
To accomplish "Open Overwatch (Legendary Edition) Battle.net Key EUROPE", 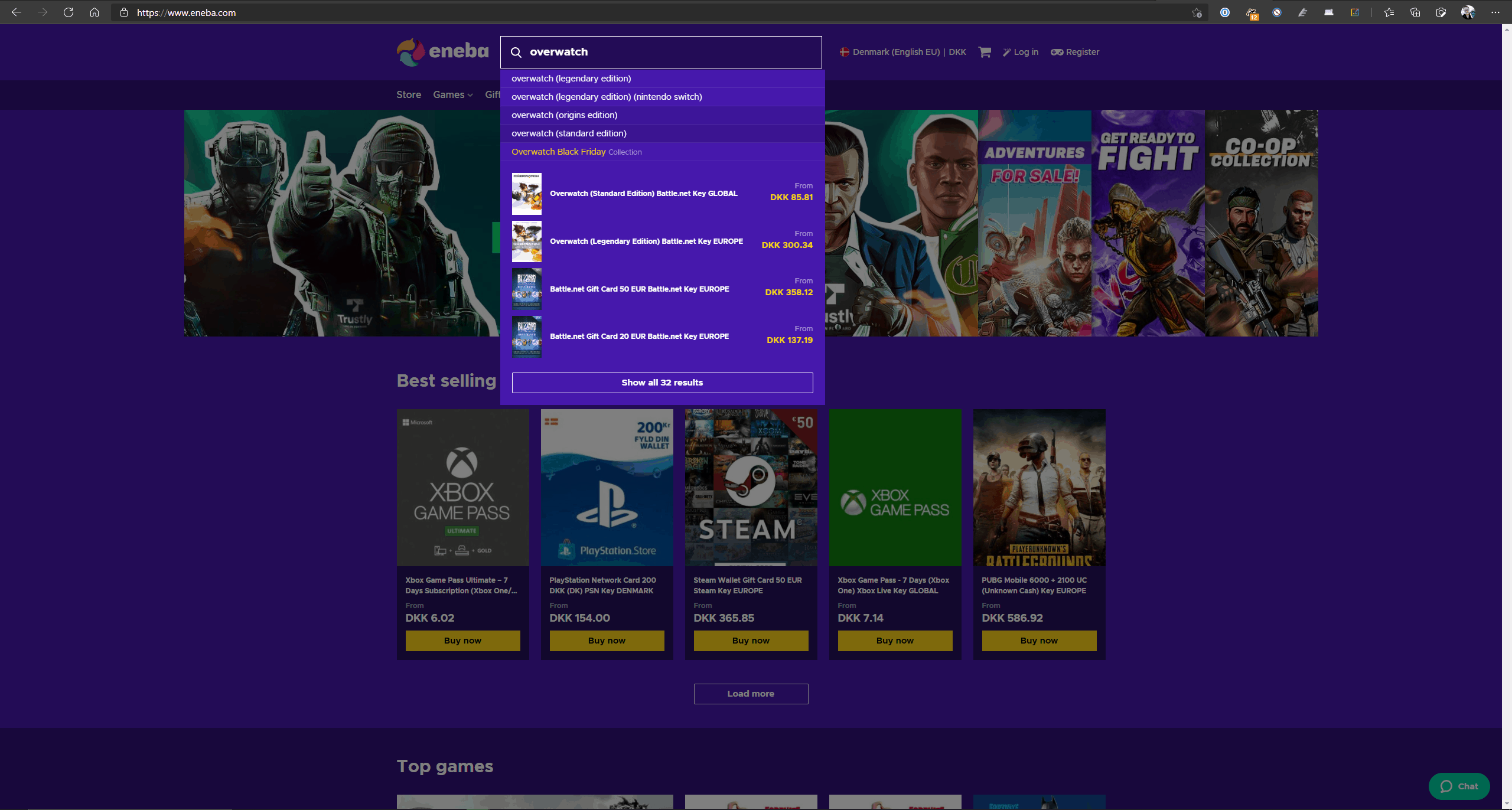I will tap(662, 241).
